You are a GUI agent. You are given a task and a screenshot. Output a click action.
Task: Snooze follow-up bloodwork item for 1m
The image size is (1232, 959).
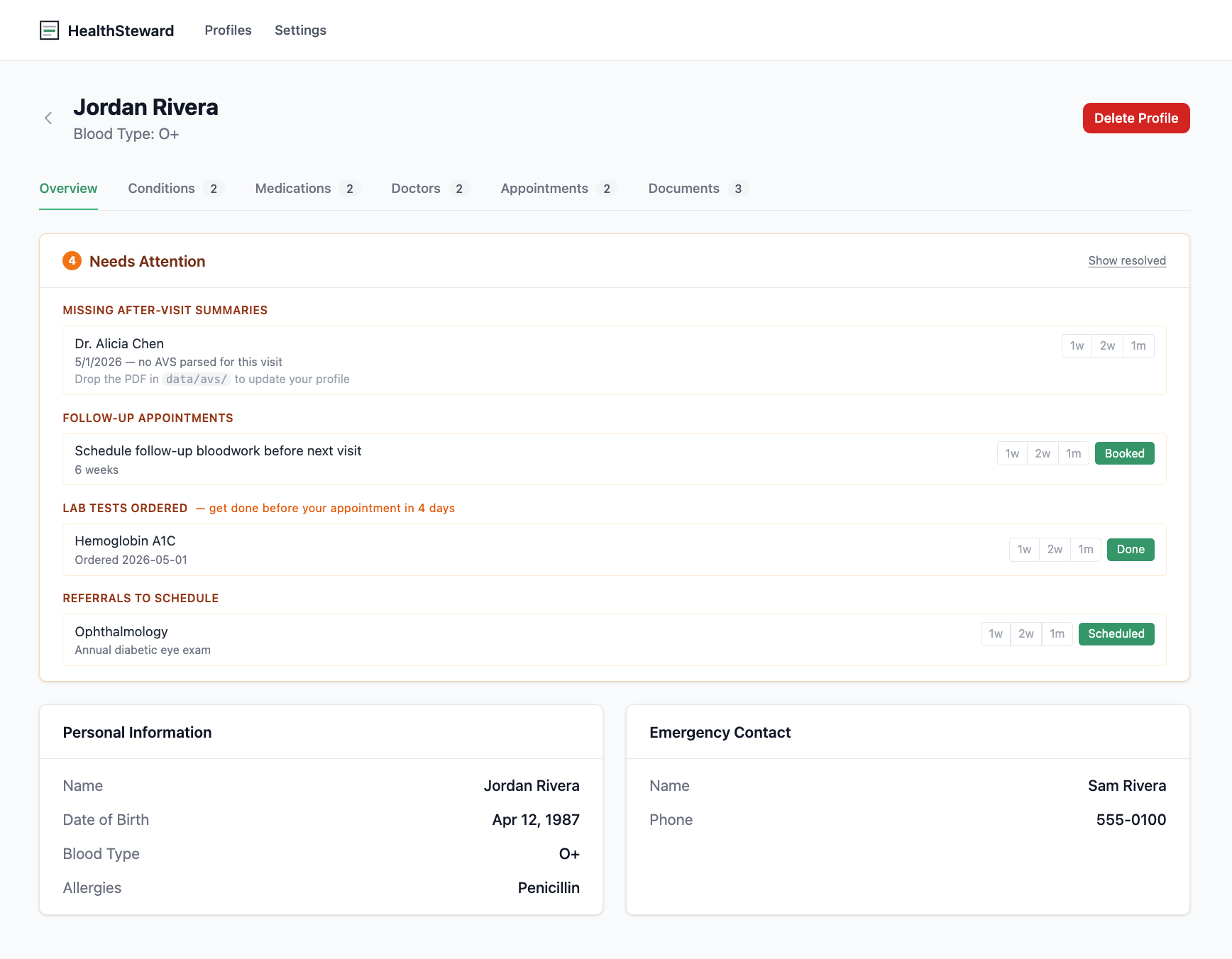click(1074, 454)
